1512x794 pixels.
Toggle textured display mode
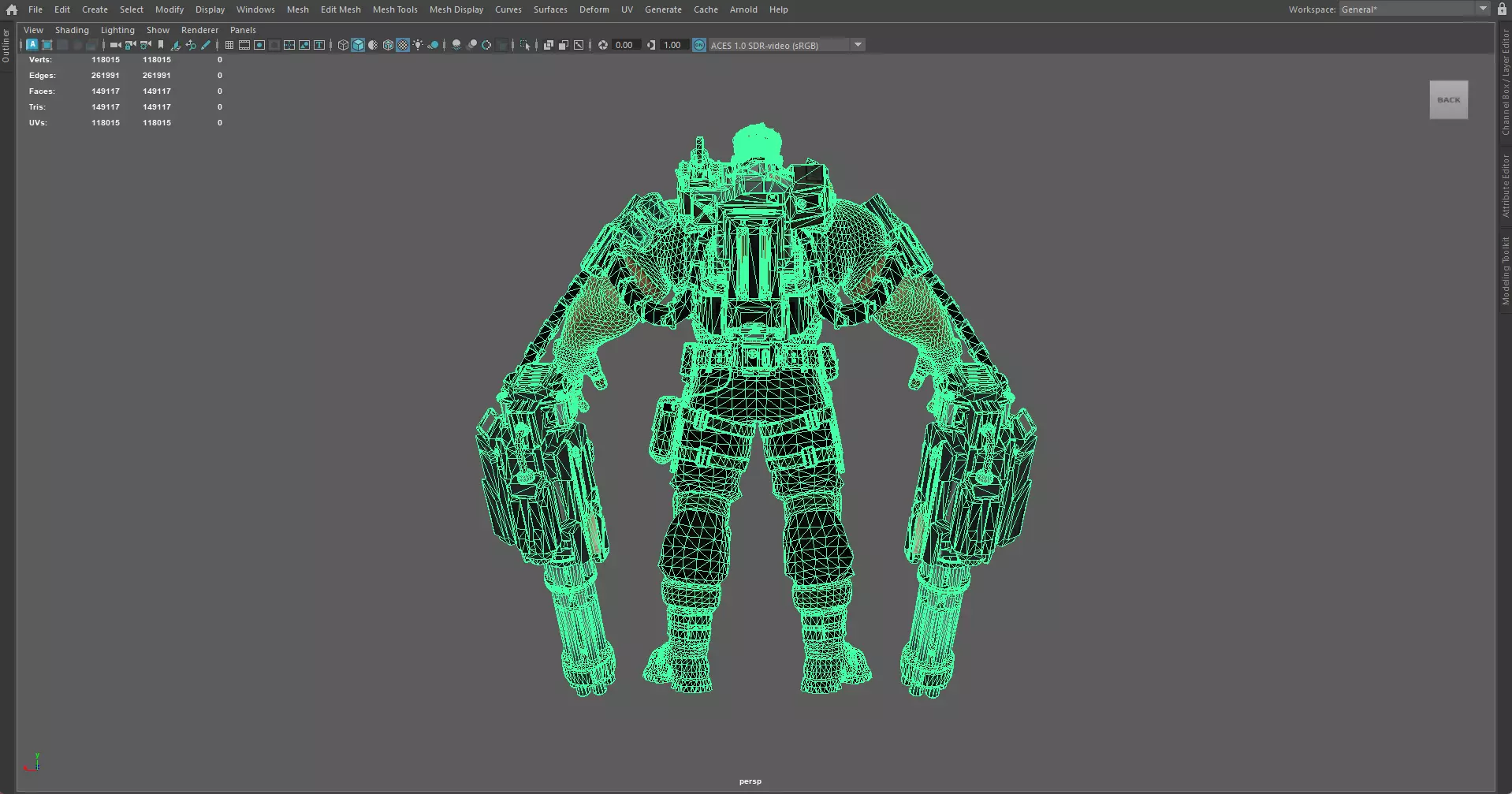click(x=403, y=45)
